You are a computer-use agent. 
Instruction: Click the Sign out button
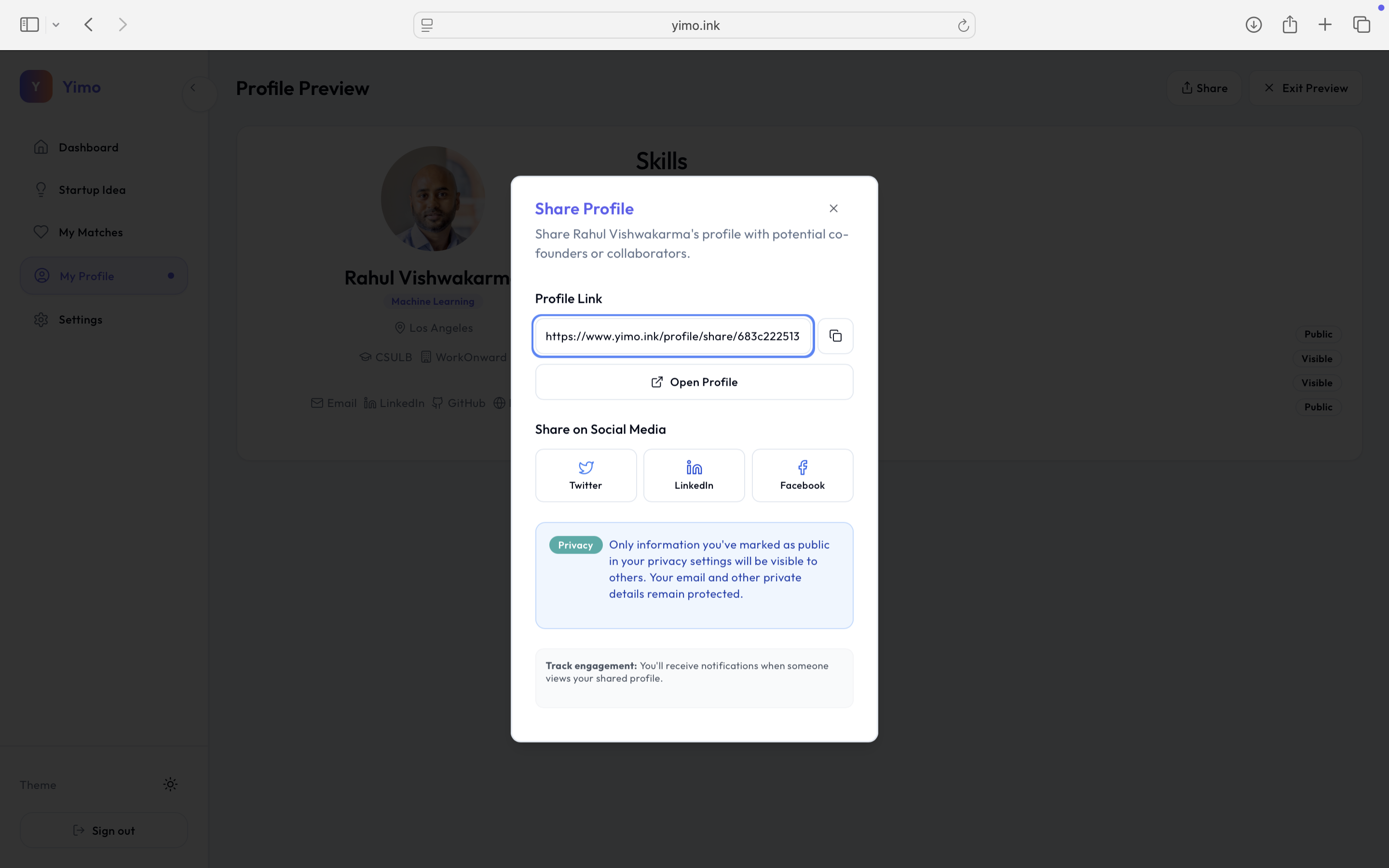click(104, 830)
